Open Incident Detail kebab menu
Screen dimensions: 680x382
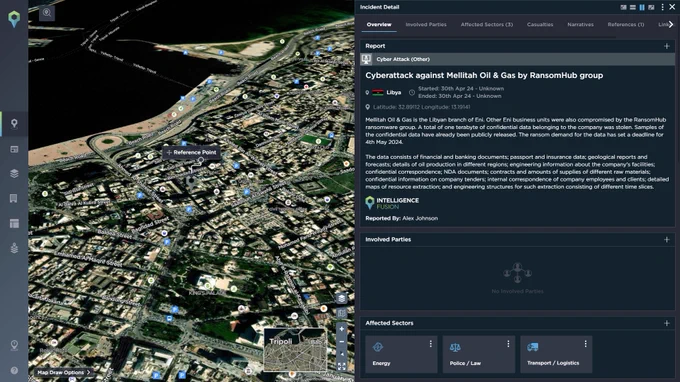662,7
